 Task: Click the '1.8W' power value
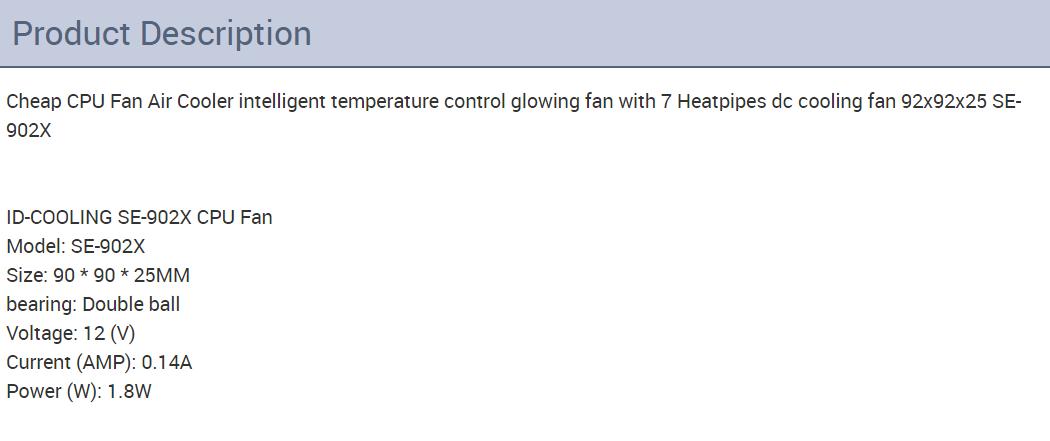click(130, 391)
